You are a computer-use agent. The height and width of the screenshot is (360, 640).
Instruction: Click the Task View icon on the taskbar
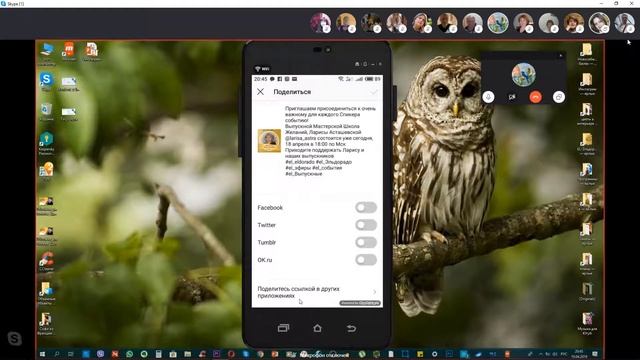(71, 354)
